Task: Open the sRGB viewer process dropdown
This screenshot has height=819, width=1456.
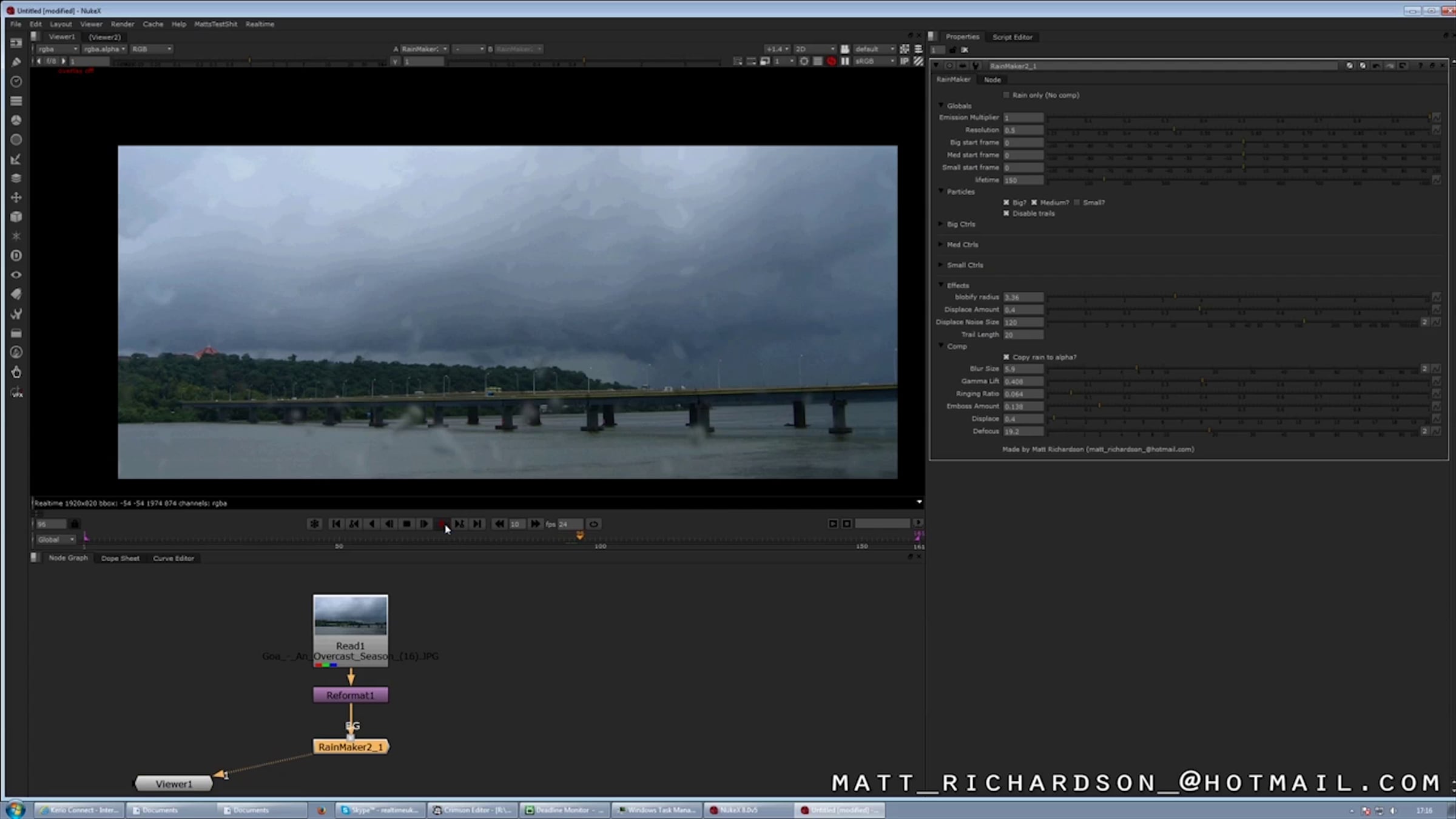Action: pos(875,61)
